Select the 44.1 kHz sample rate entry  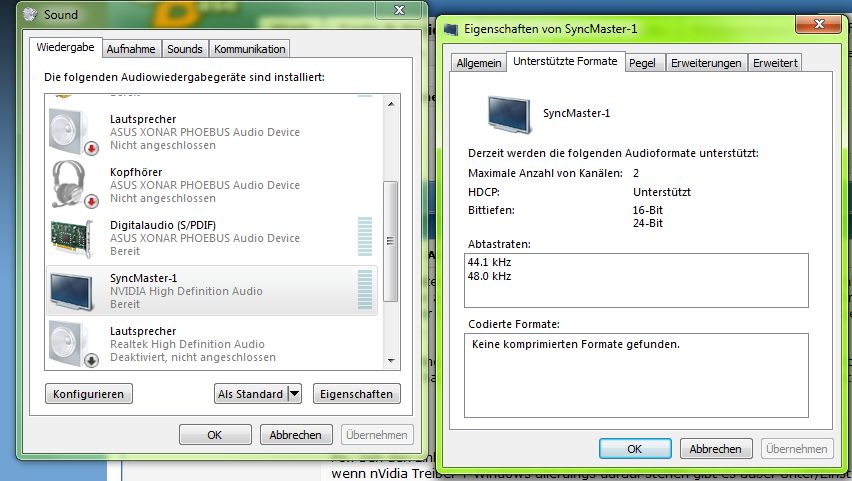(490, 262)
